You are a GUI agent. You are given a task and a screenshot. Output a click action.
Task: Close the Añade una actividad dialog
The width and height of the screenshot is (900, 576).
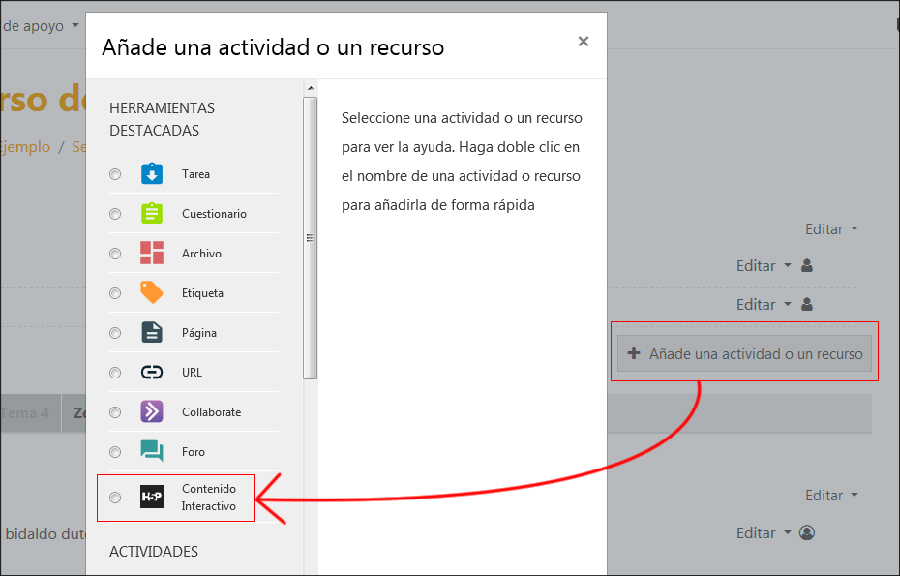pos(583,41)
